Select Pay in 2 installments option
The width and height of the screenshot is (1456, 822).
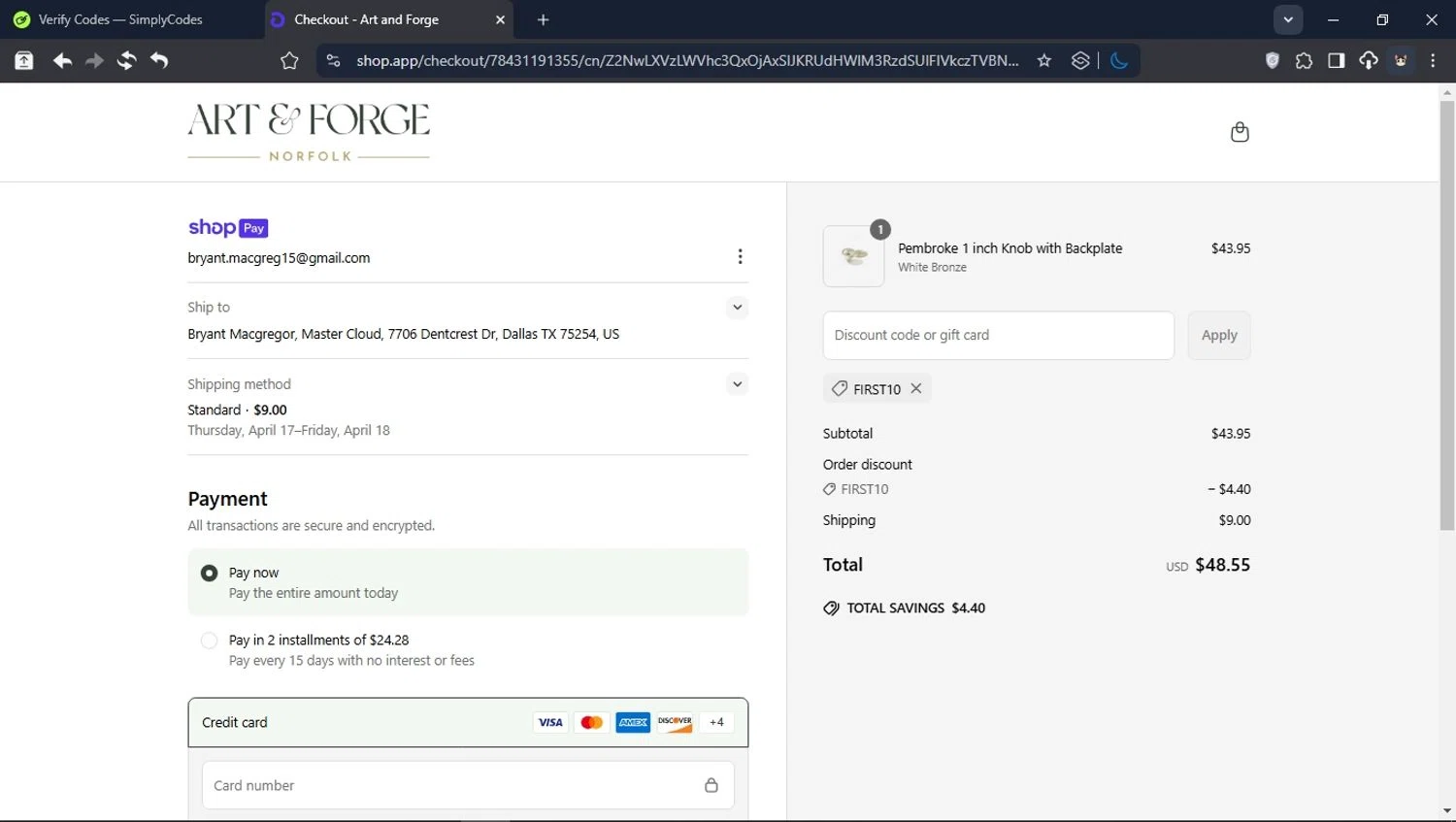(x=209, y=641)
